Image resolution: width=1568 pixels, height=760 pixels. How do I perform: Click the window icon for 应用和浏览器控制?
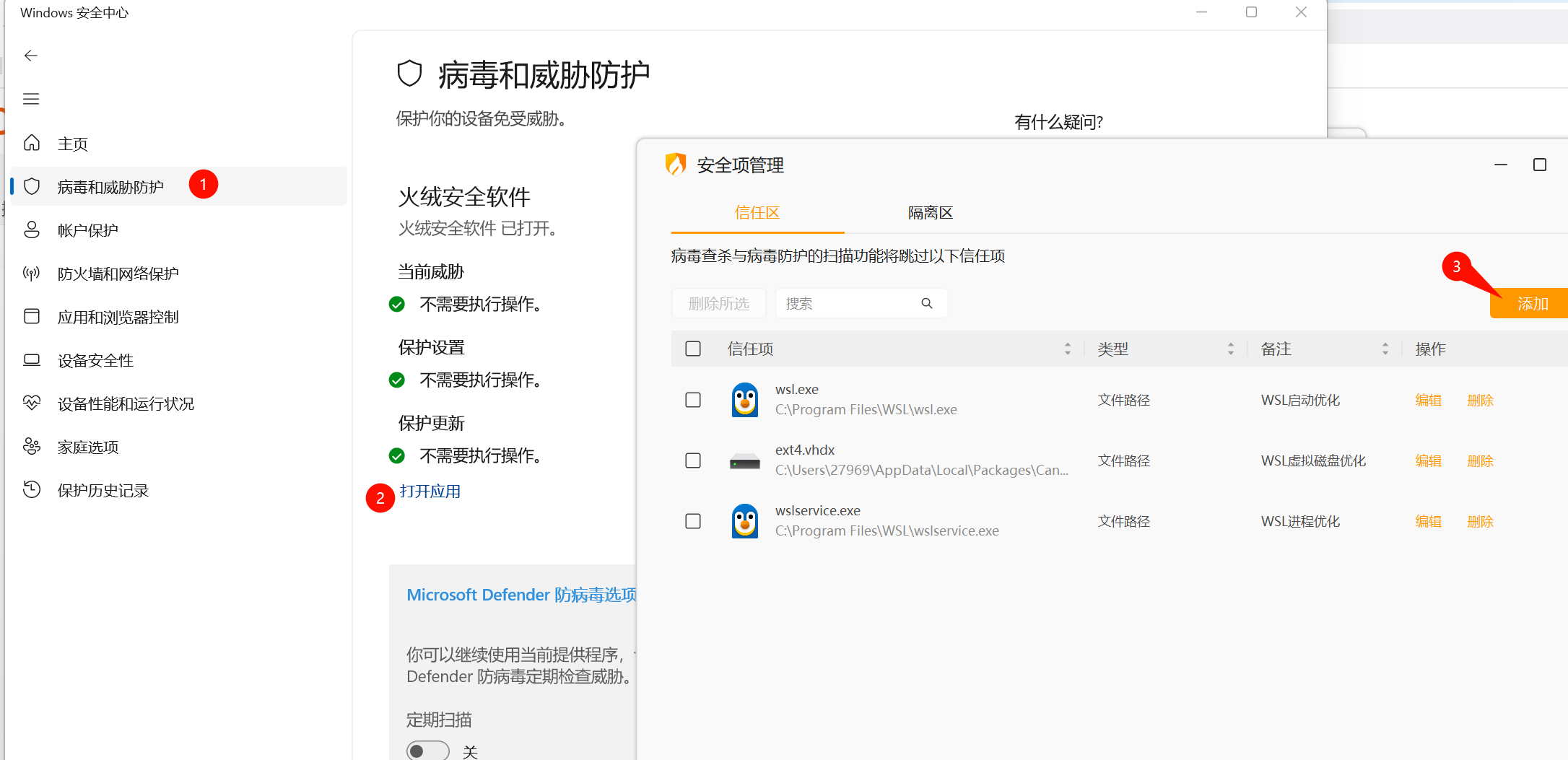32,316
